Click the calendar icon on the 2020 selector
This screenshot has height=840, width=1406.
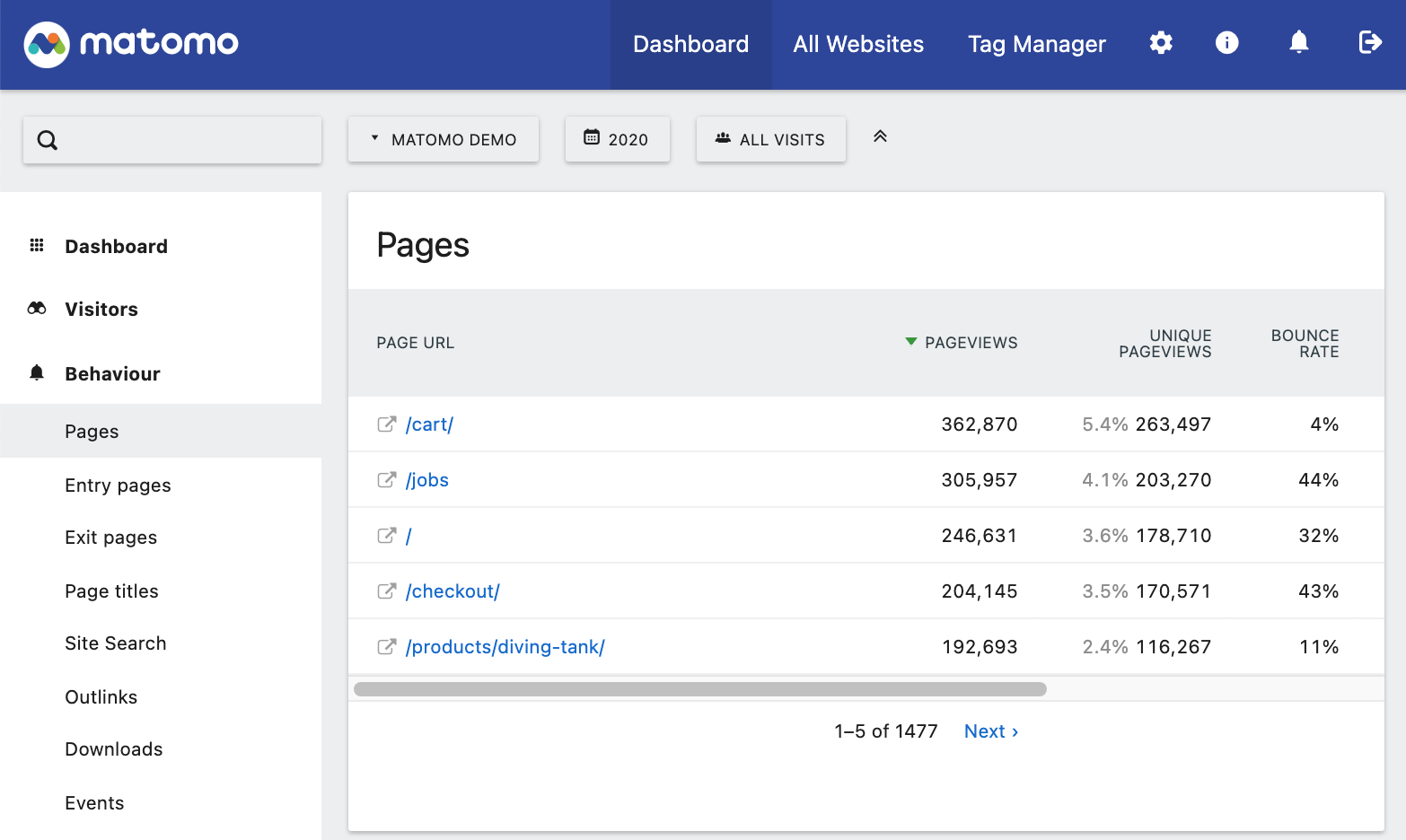pyautogui.click(x=592, y=138)
